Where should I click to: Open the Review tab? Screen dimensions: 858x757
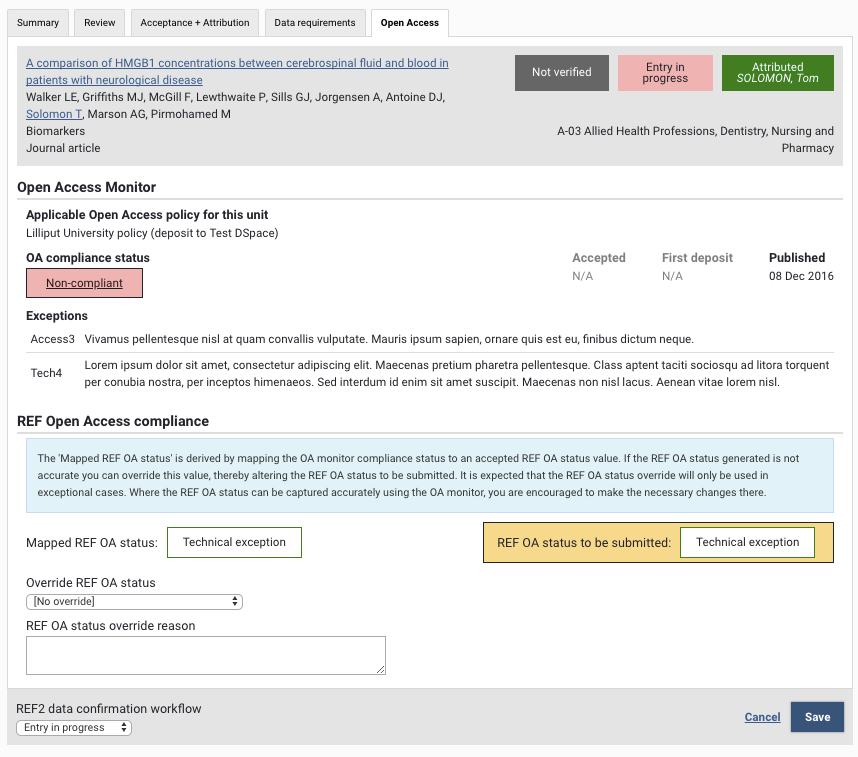[99, 23]
